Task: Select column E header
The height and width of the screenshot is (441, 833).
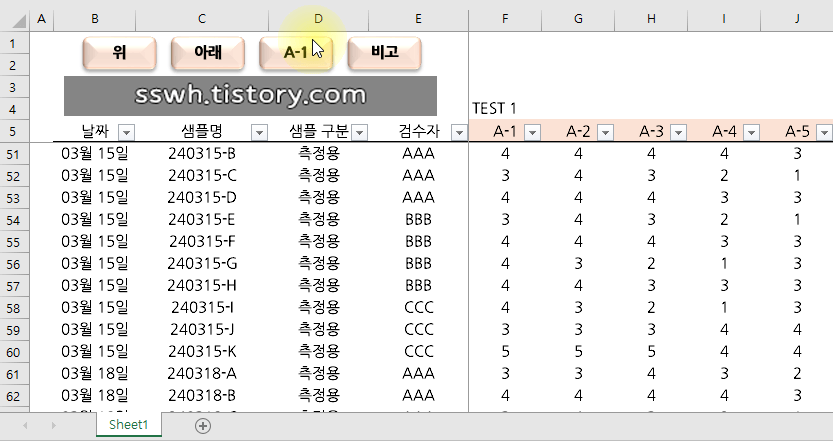Action: 418,20
